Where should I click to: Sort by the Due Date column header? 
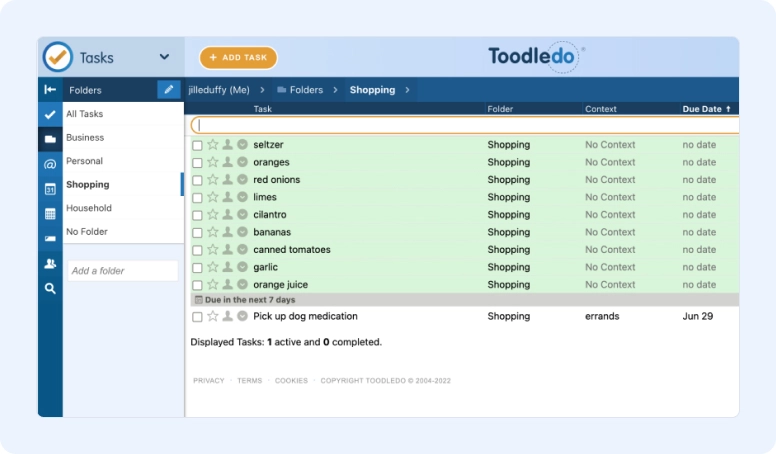coord(705,109)
